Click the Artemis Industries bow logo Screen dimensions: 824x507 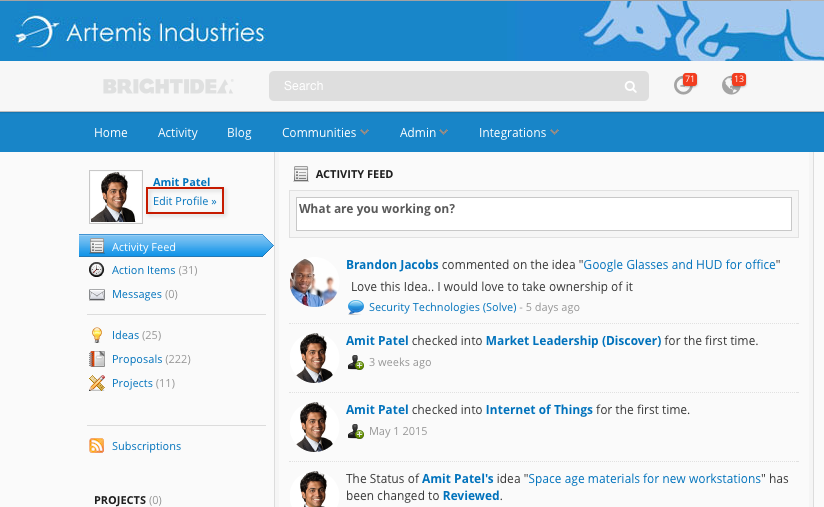(37, 32)
